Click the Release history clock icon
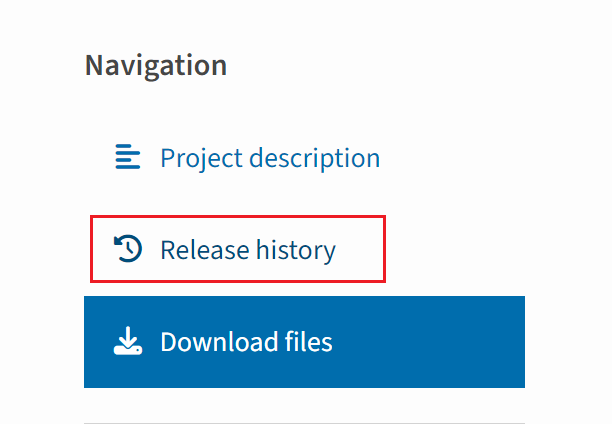This screenshot has height=424, width=612. point(128,249)
